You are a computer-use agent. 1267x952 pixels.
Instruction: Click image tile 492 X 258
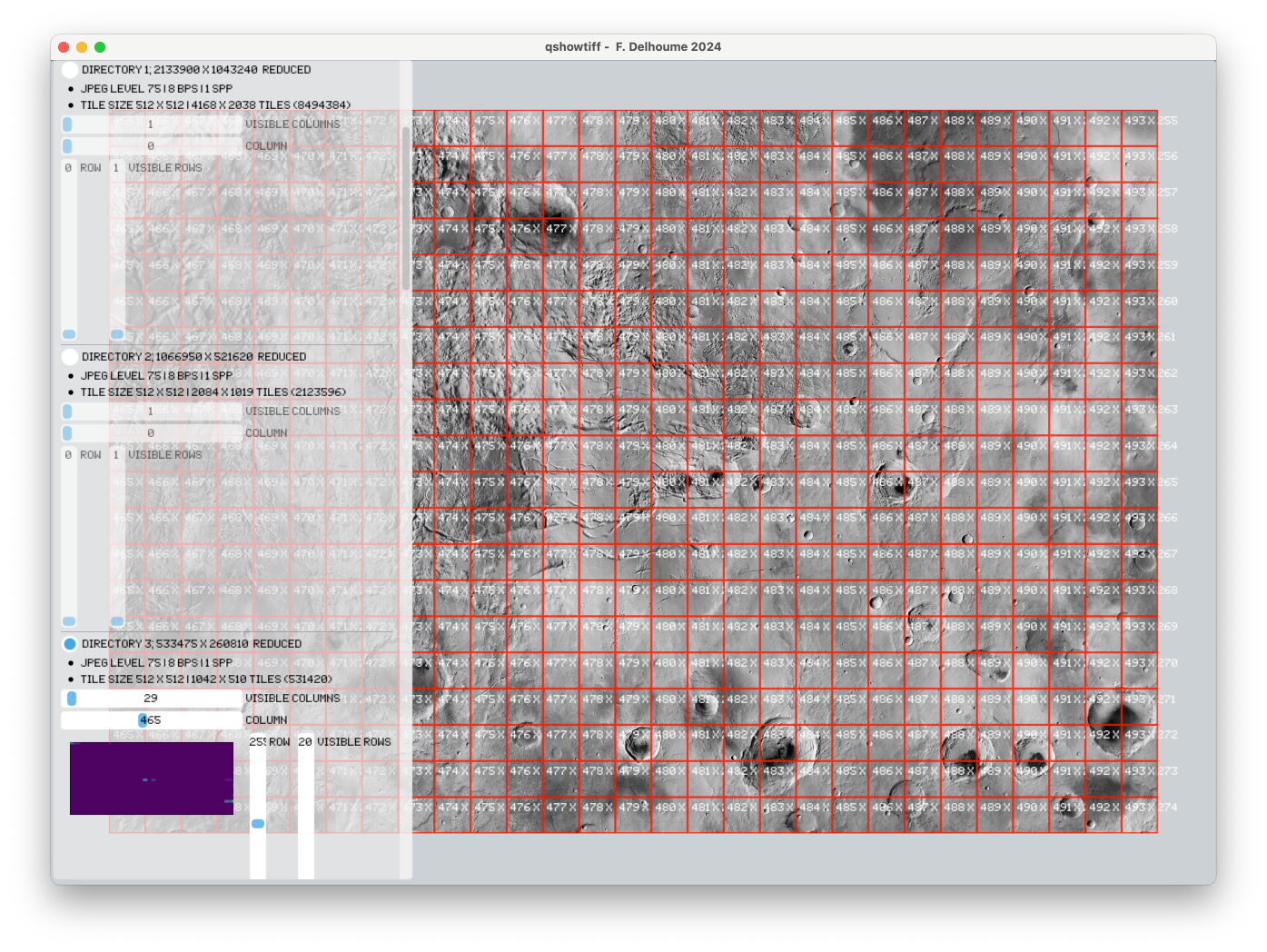coord(1104,237)
